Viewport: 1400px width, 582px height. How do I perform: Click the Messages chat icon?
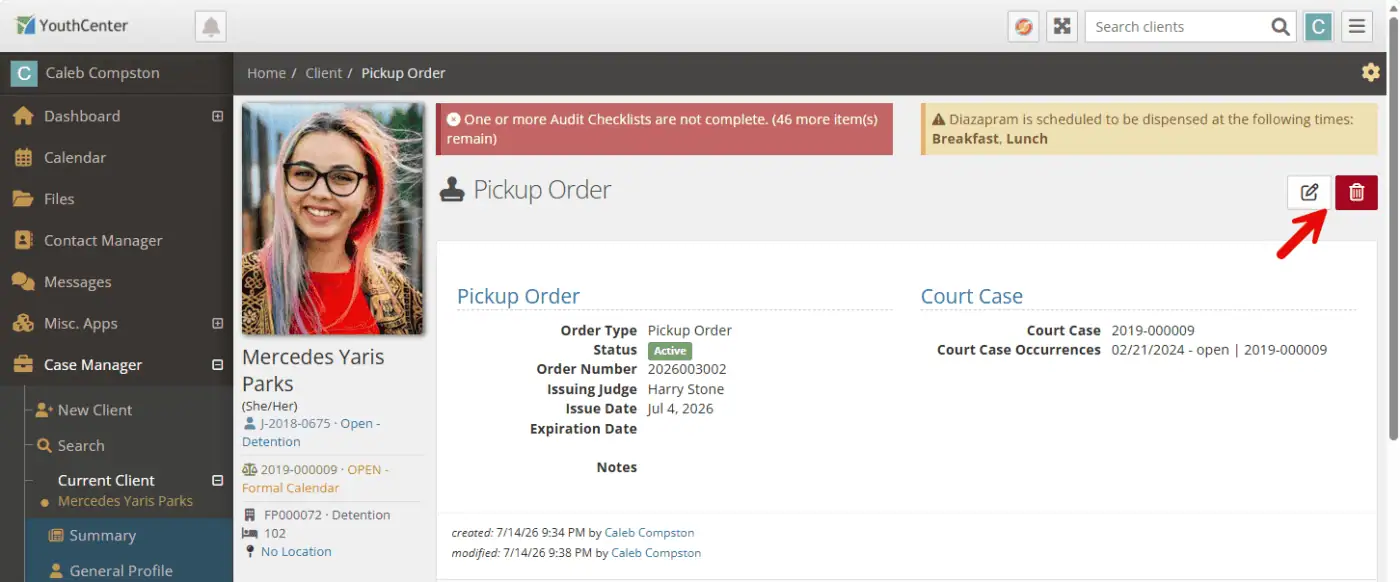click(x=23, y=282)
